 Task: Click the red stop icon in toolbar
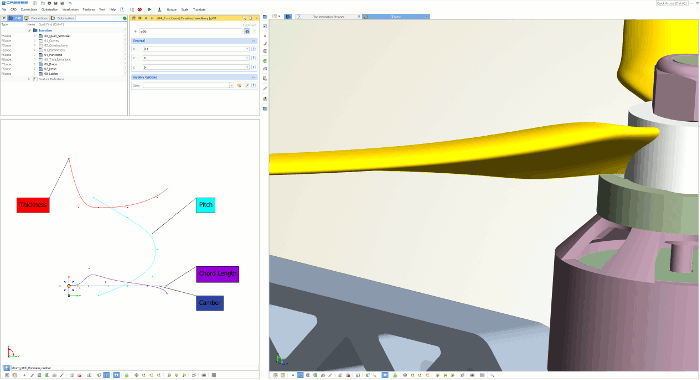click(140, 9)
